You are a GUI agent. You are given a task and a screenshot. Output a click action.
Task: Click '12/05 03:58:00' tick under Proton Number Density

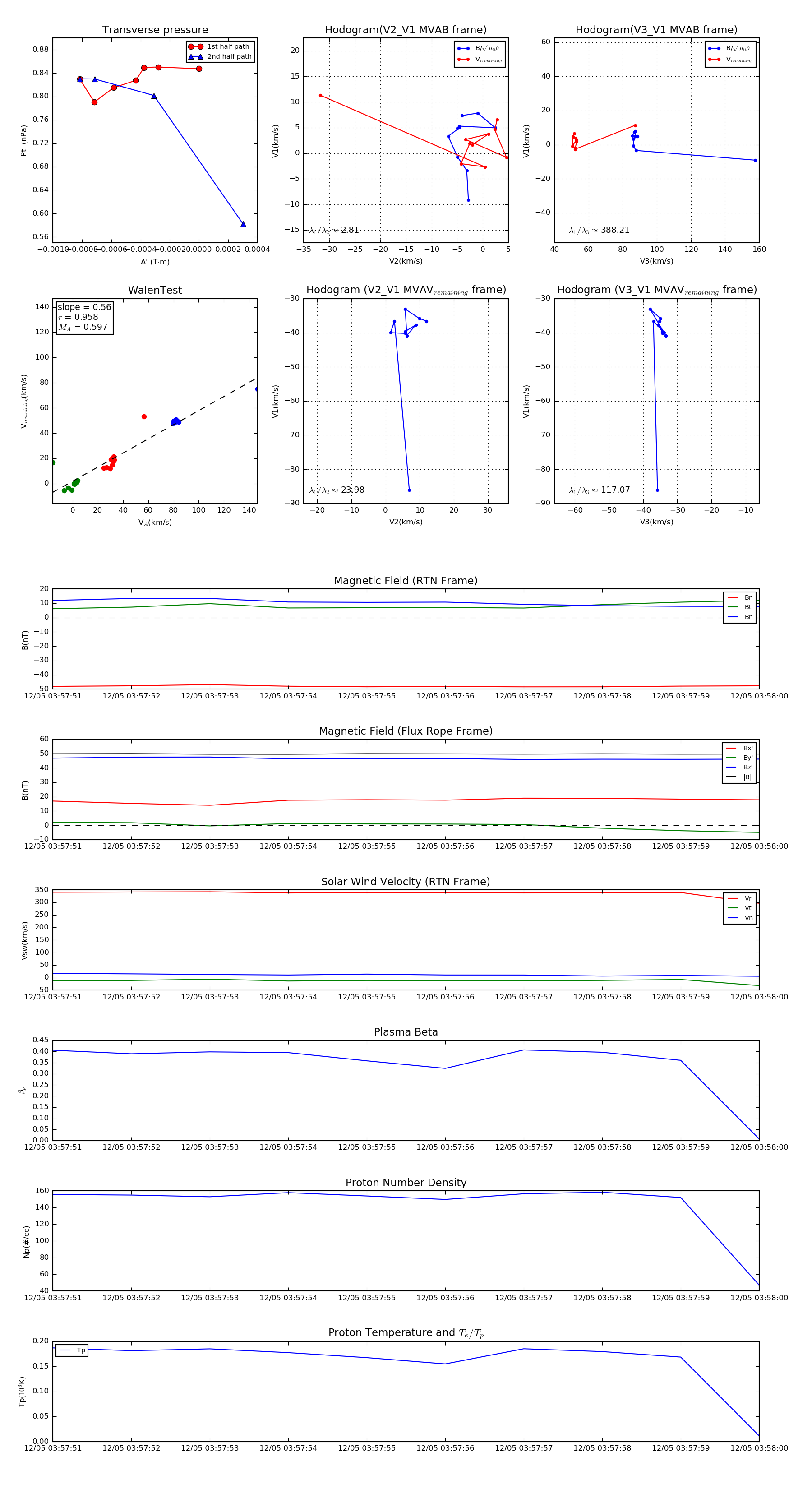pos(759,1298)
